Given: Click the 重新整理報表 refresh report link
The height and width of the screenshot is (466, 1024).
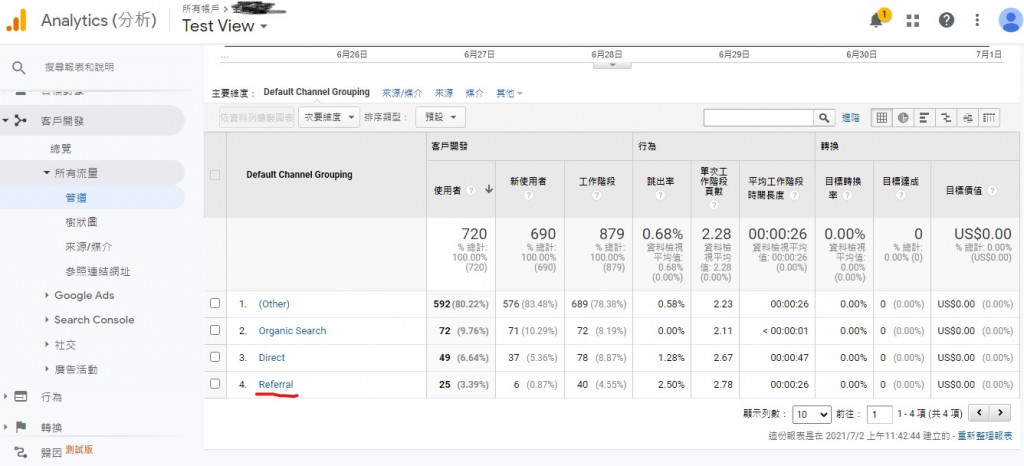Looking at the screenshot, I should click(x=985, y=436).
